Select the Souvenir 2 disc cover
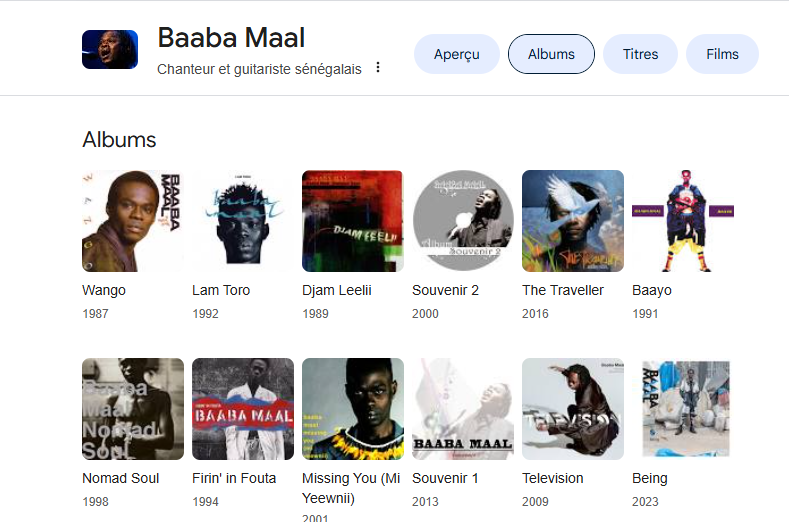This screenshot has height=522, width=789. pyautogui.click(x=463, y=221)
